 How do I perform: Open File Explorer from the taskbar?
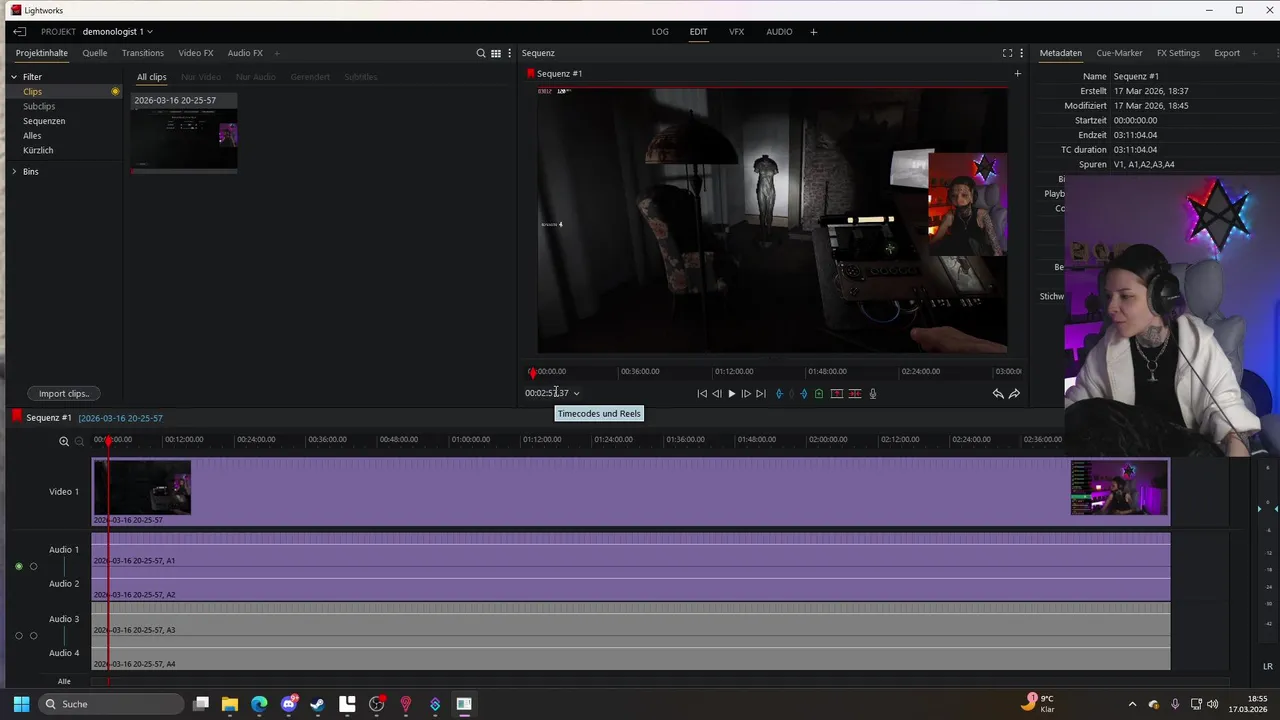230,704
